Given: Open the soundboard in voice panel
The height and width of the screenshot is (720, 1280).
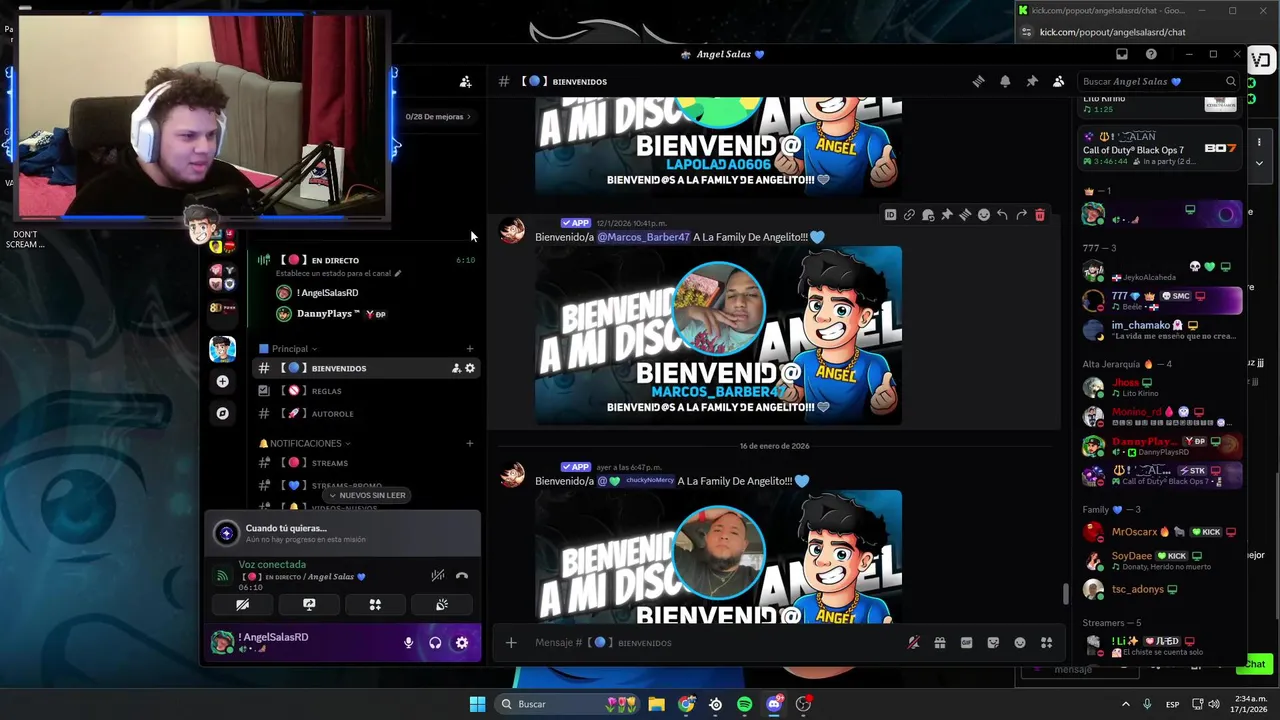Looking at the screenshot, I should pos(442,604).
